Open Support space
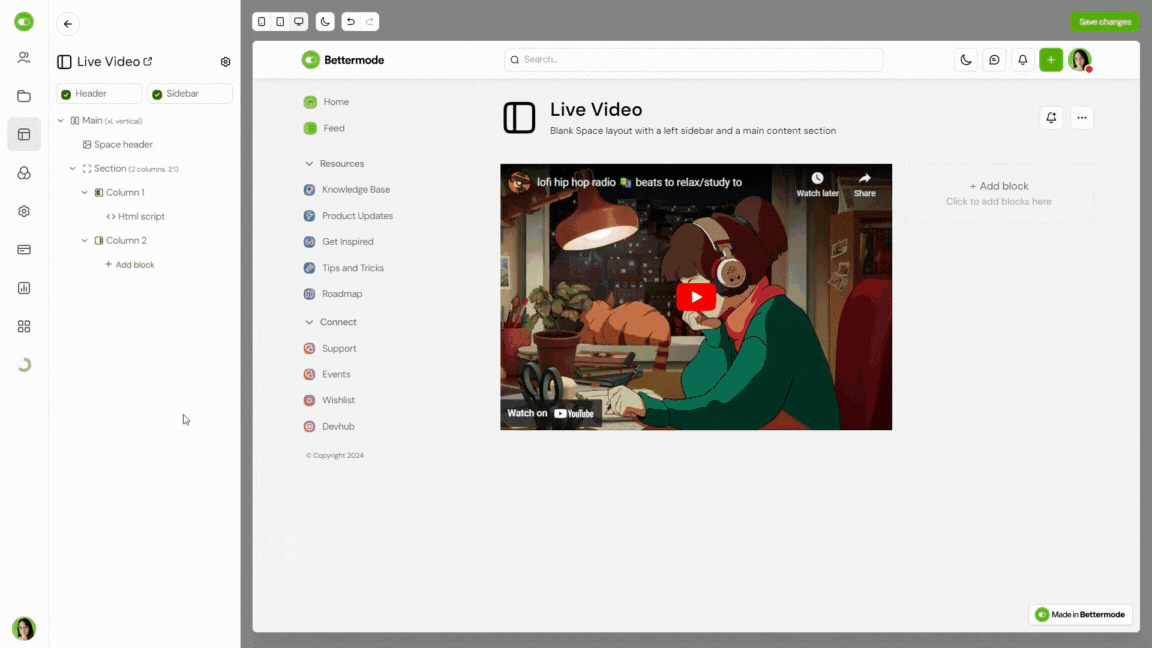Image resolution: width=1152 pixels, height=648 pixels. point(330,348)
